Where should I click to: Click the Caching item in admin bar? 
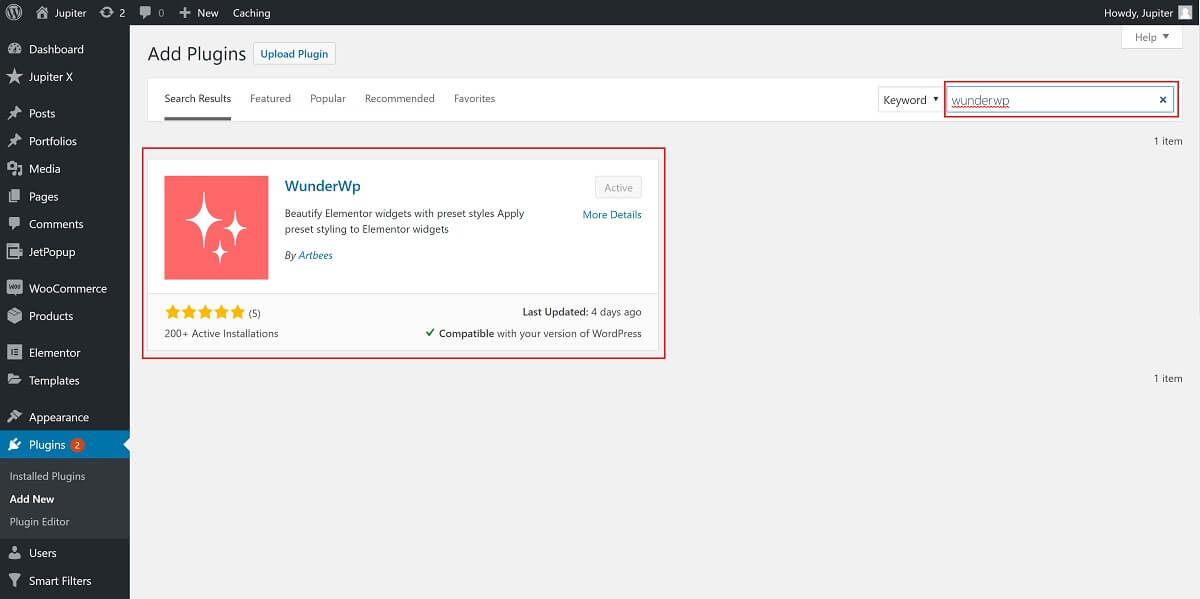pos(251,13)
